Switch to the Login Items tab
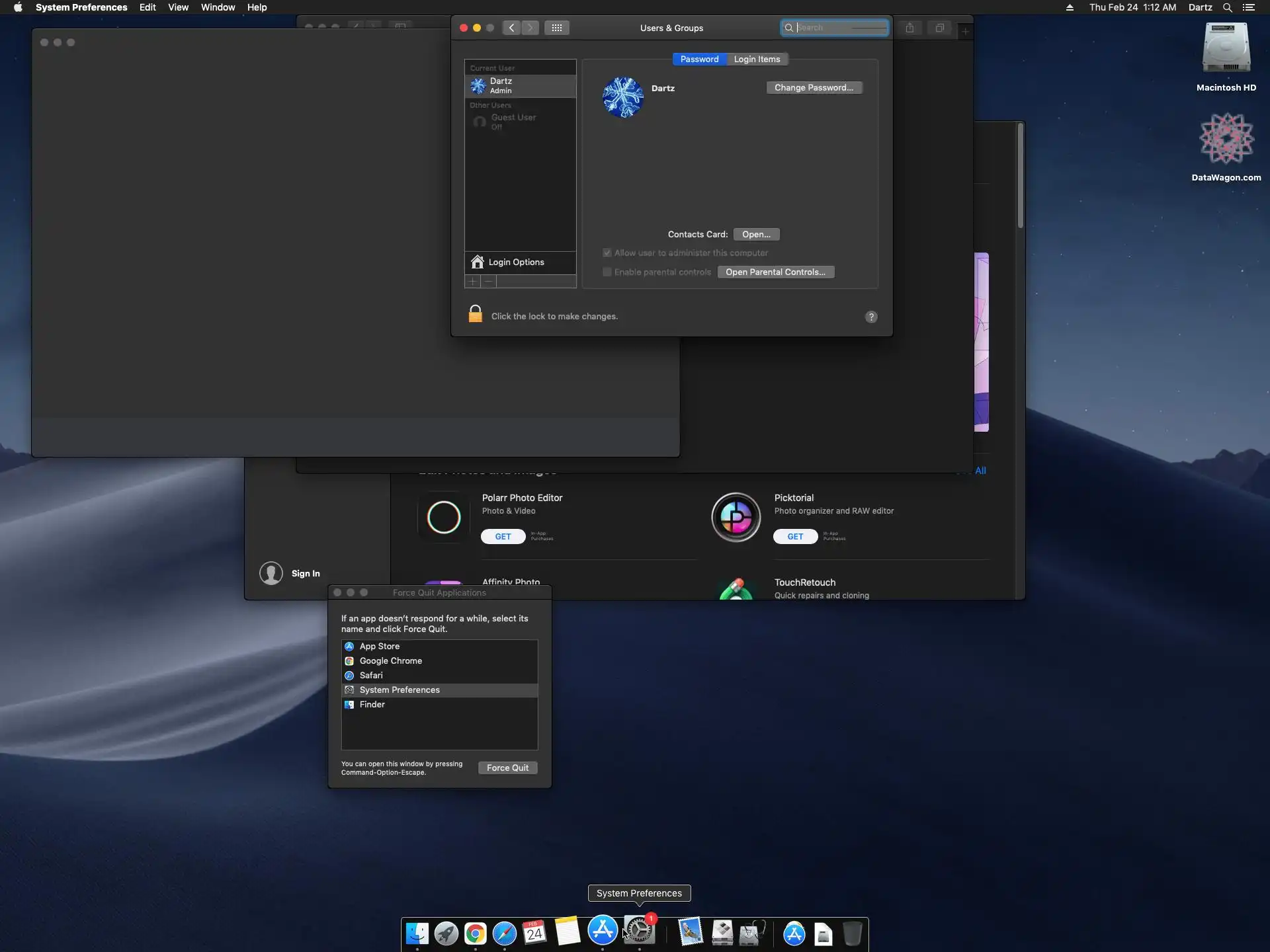Screen dimensions: 1270x952 (757, 59)
